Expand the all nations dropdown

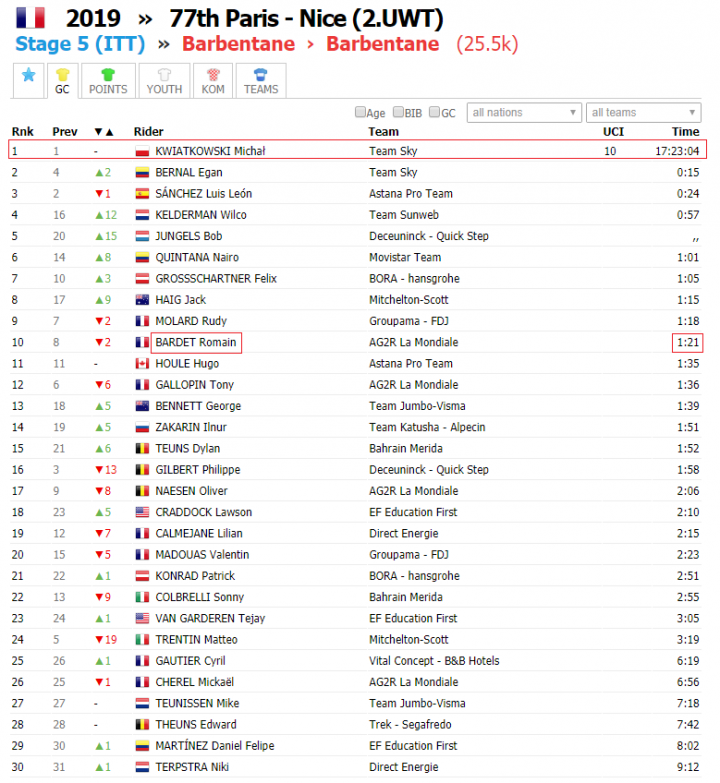click(524, 112)
